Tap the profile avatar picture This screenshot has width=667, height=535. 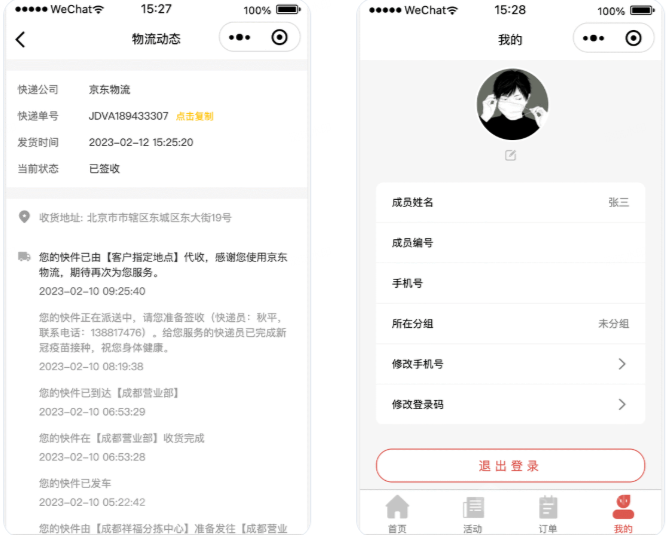click(x=512, y=104)
